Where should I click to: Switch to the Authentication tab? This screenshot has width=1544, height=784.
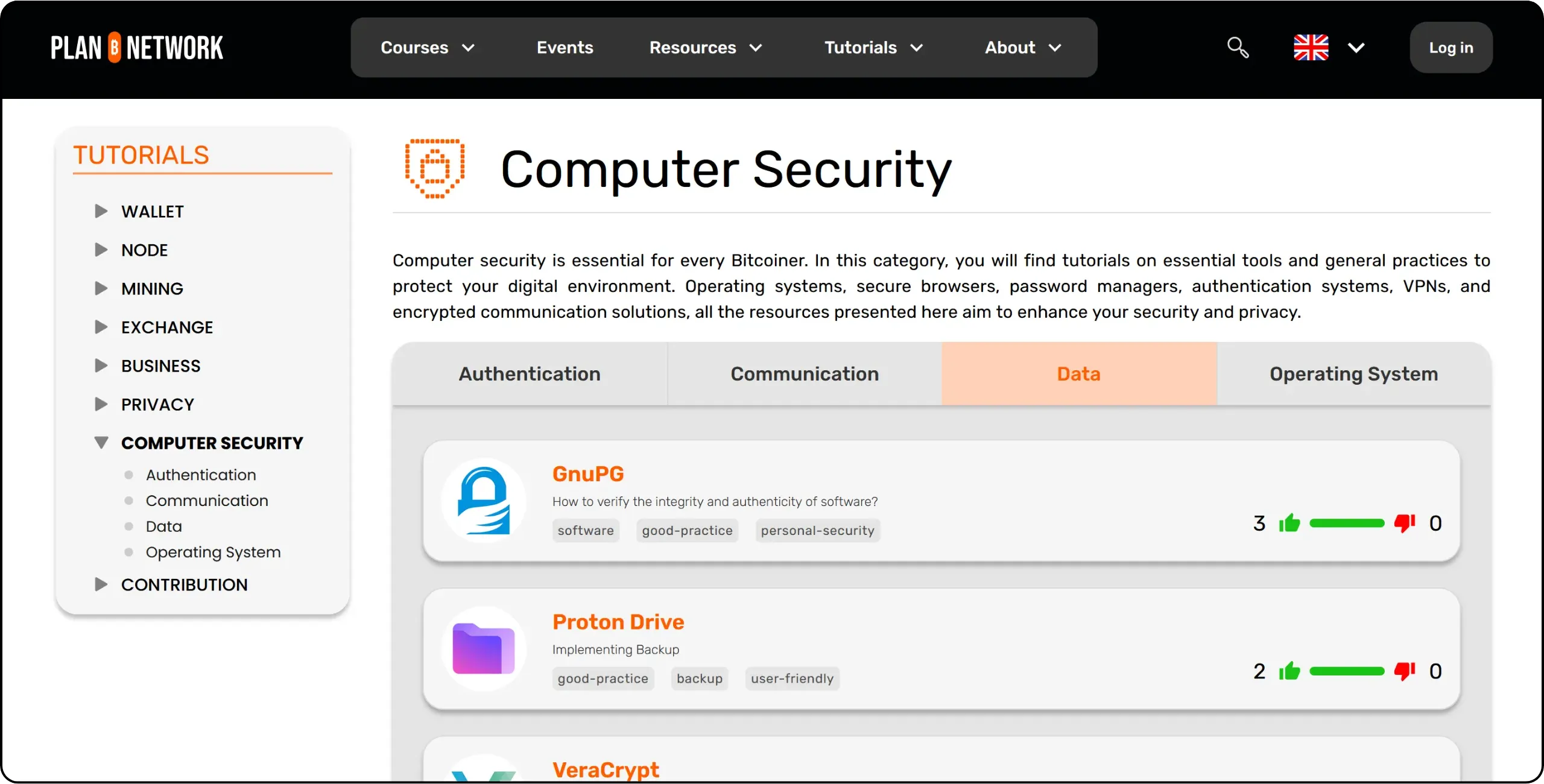pyautogui.click(x=530, y=374)
